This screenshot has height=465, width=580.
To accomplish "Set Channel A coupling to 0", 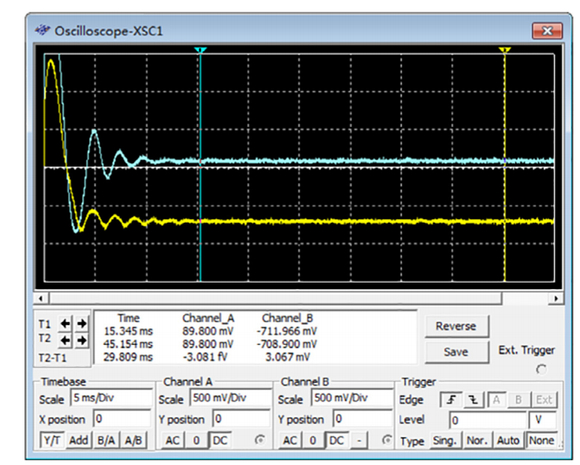I will pyautogui.click(x=196, y=440).
